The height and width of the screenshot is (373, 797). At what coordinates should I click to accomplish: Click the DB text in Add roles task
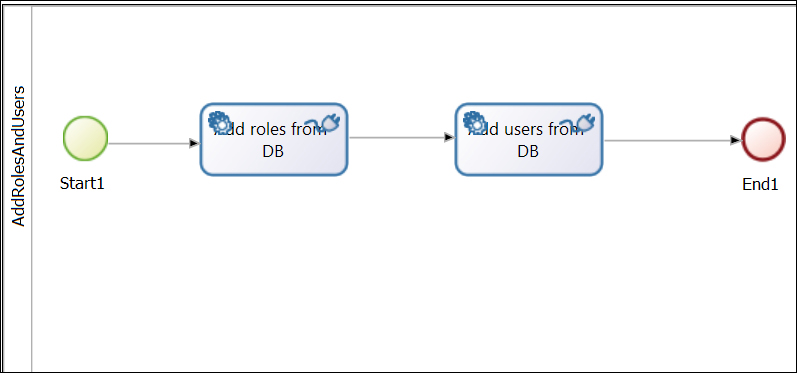(273, 151)
